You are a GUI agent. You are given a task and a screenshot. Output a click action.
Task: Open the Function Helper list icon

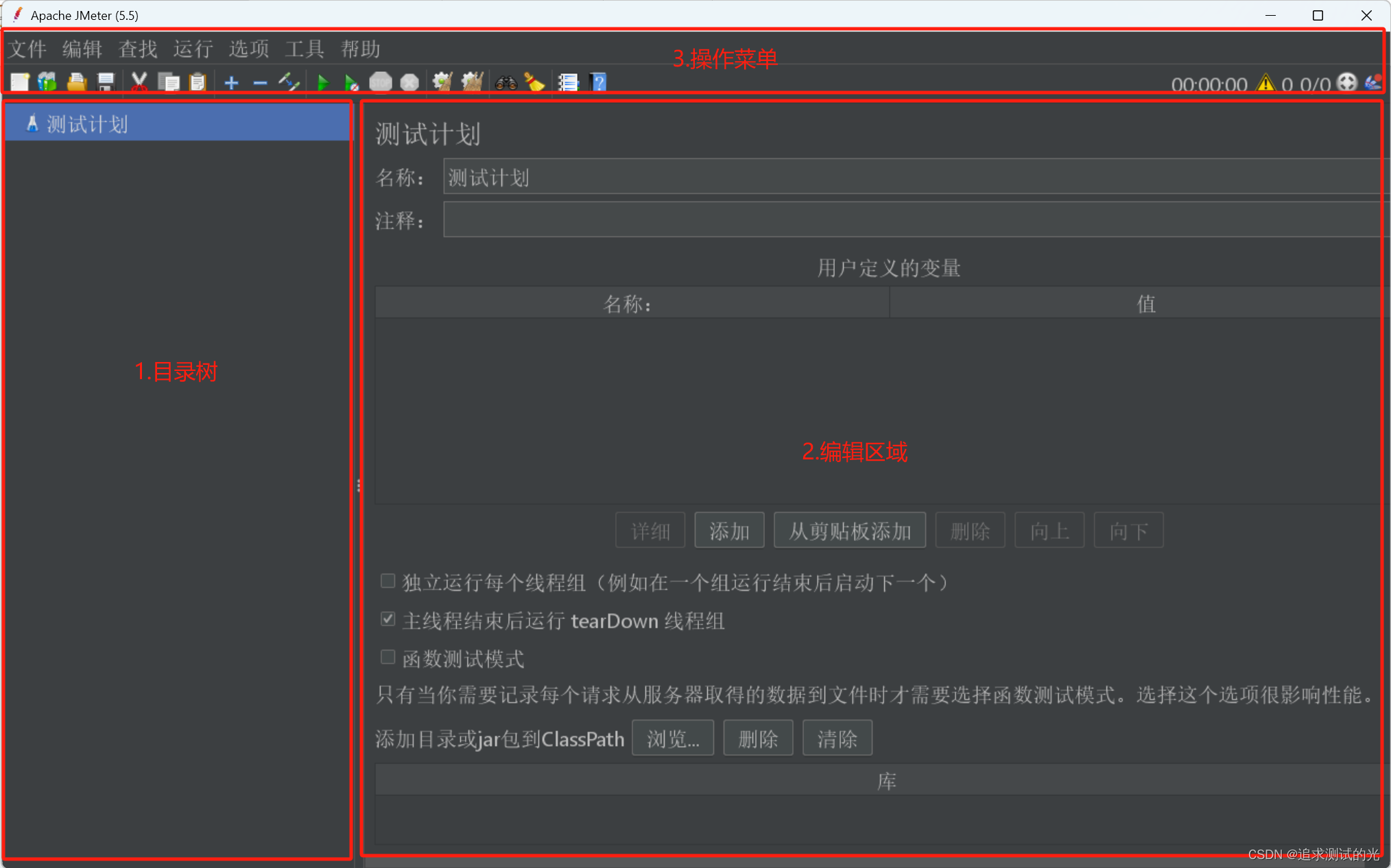569,82
